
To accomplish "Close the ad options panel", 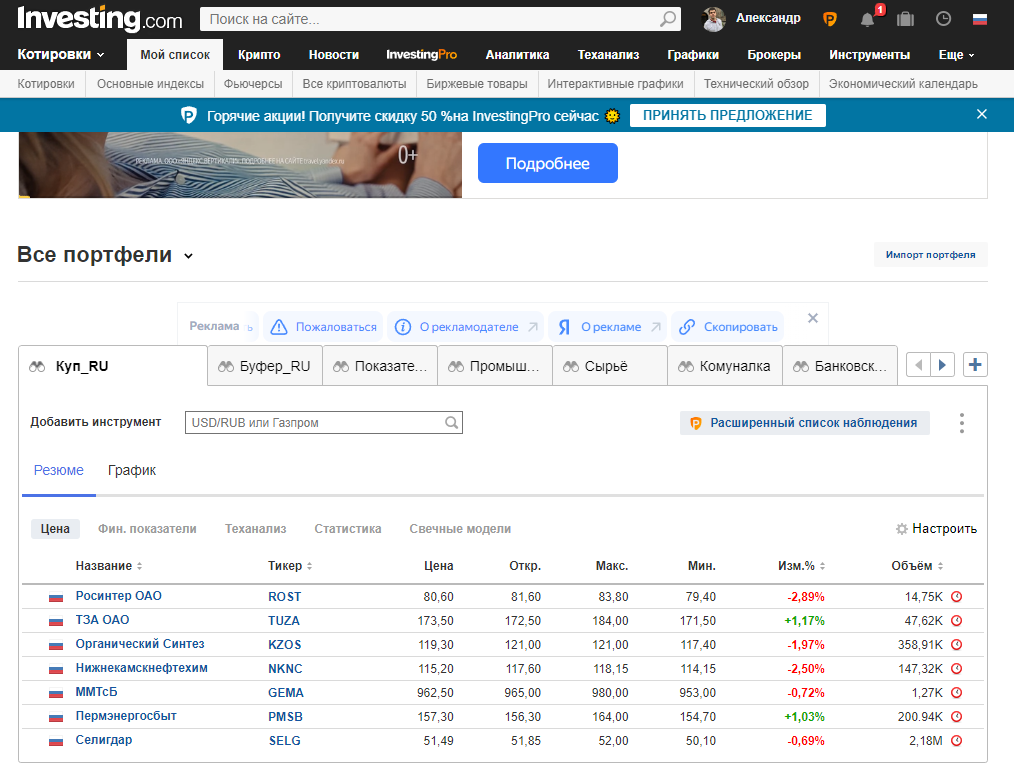I will click(813, 318).
